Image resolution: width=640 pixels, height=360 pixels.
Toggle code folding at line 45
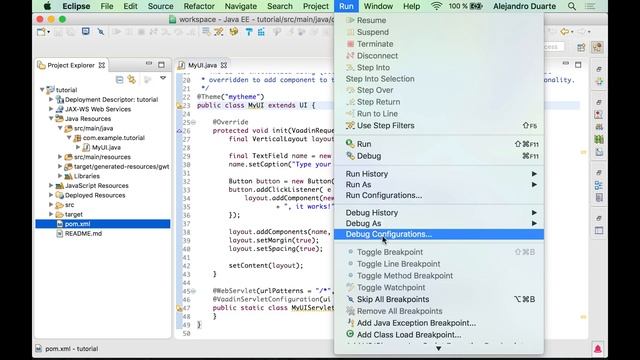193,291
